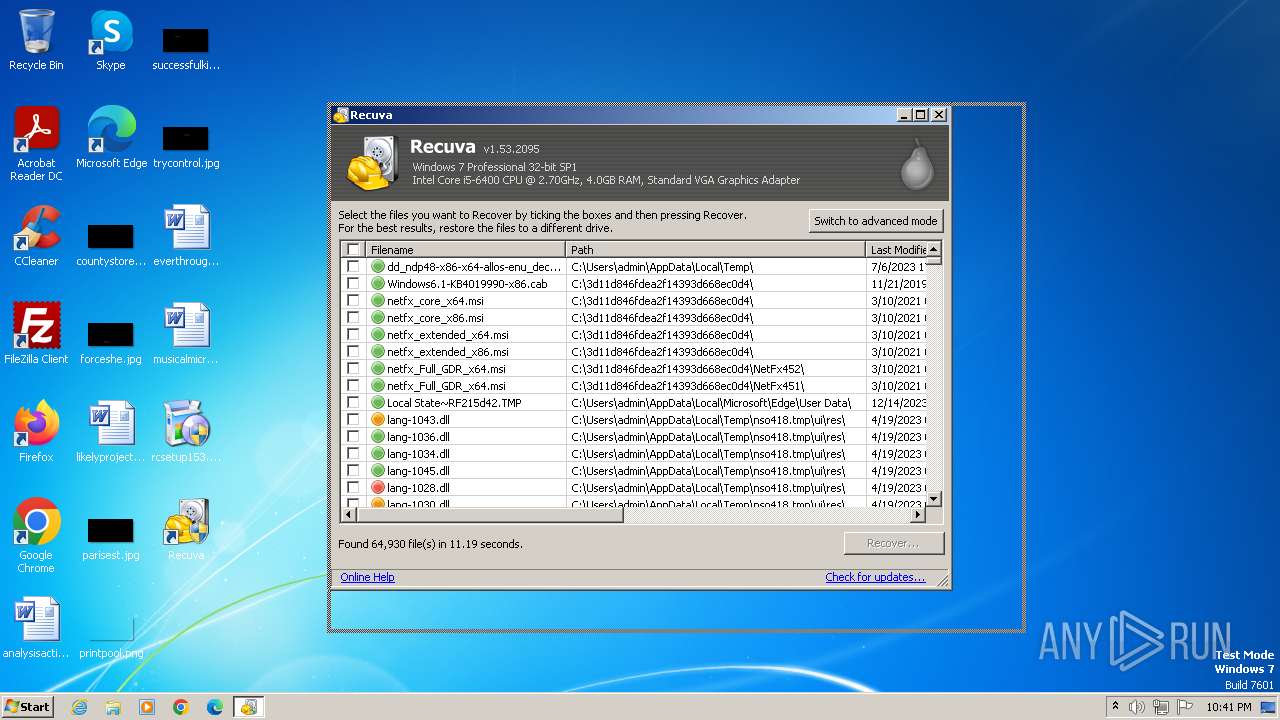Select the lang-1034.dll row

pos(634,454)
